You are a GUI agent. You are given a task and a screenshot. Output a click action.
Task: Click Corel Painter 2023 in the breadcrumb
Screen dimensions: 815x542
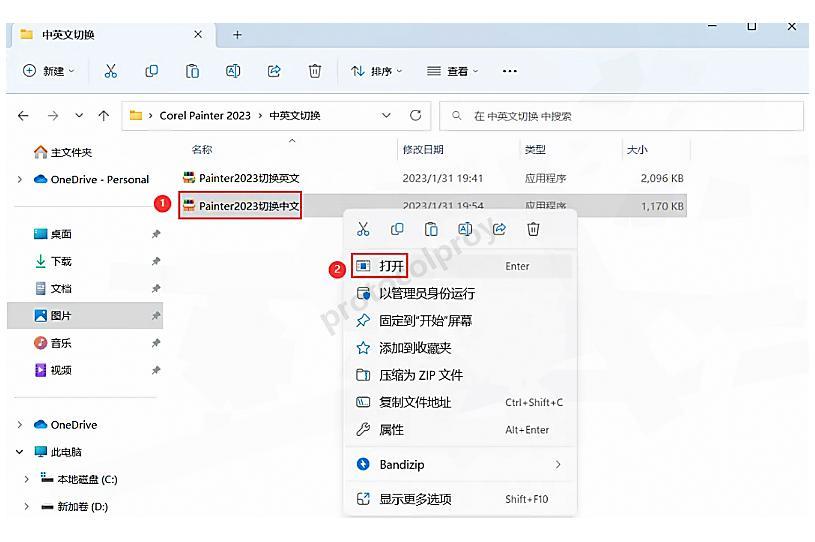tap(205, 115)
